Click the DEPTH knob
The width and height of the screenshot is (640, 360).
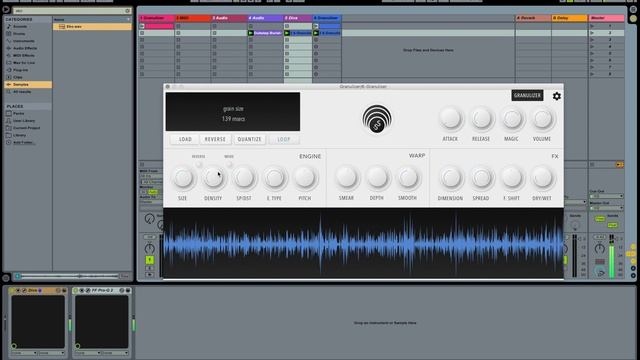coord(377,178)
